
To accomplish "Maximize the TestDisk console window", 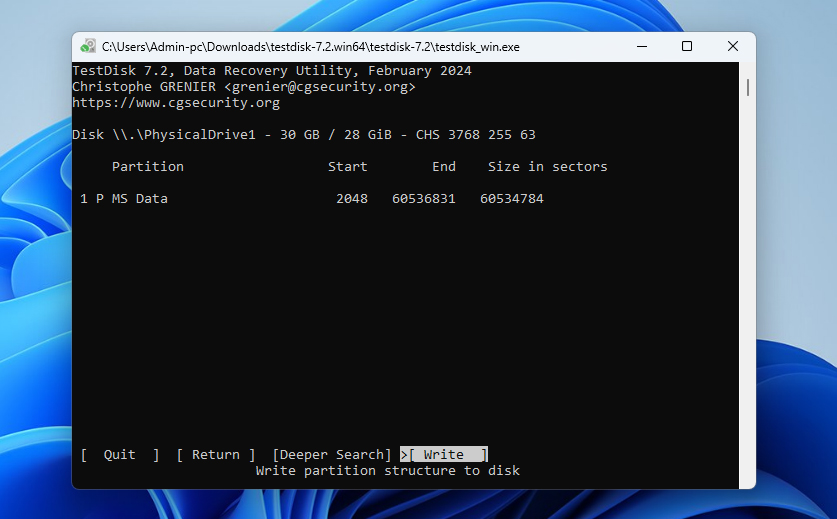I will pyautogui.click(x=687, y=46).
